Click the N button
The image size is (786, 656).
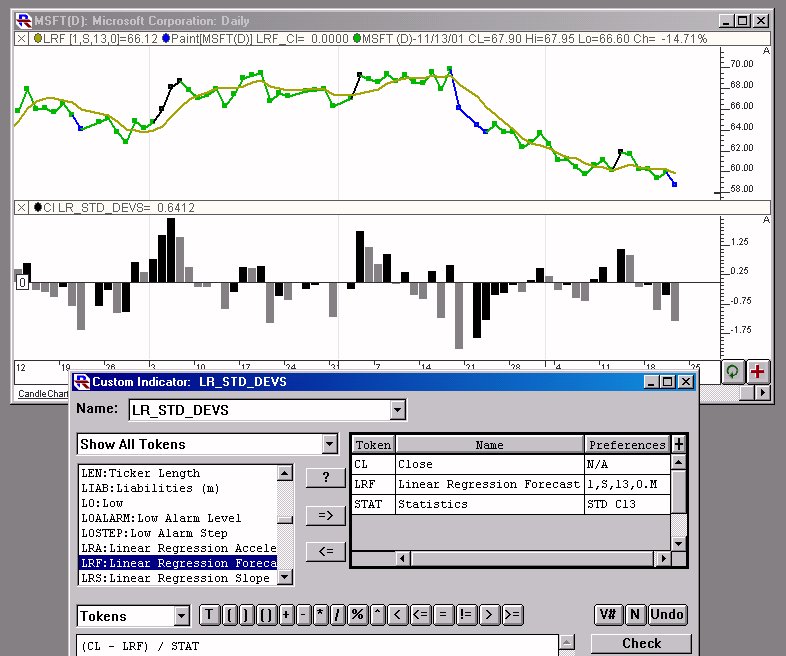pyautogui.click(x=635, y=614)
